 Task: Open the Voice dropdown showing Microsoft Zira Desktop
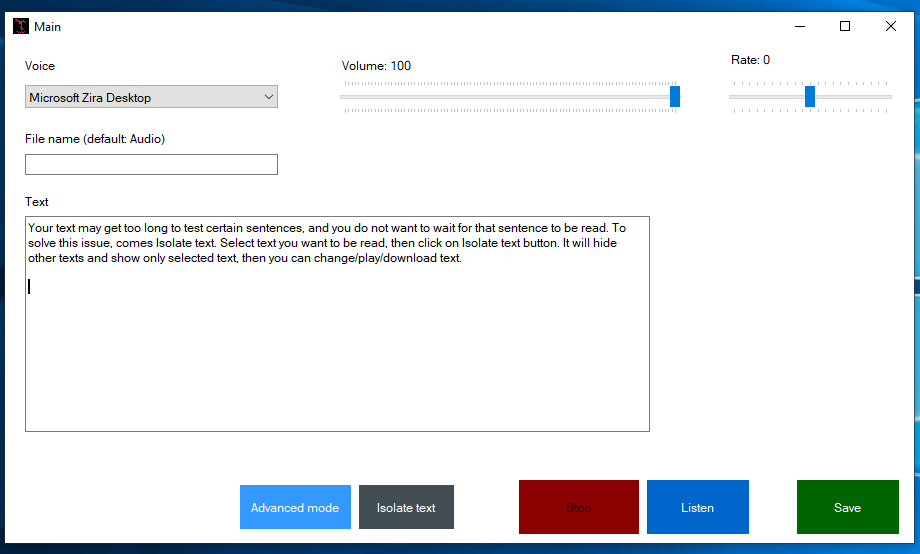click(x=151, y=97)
